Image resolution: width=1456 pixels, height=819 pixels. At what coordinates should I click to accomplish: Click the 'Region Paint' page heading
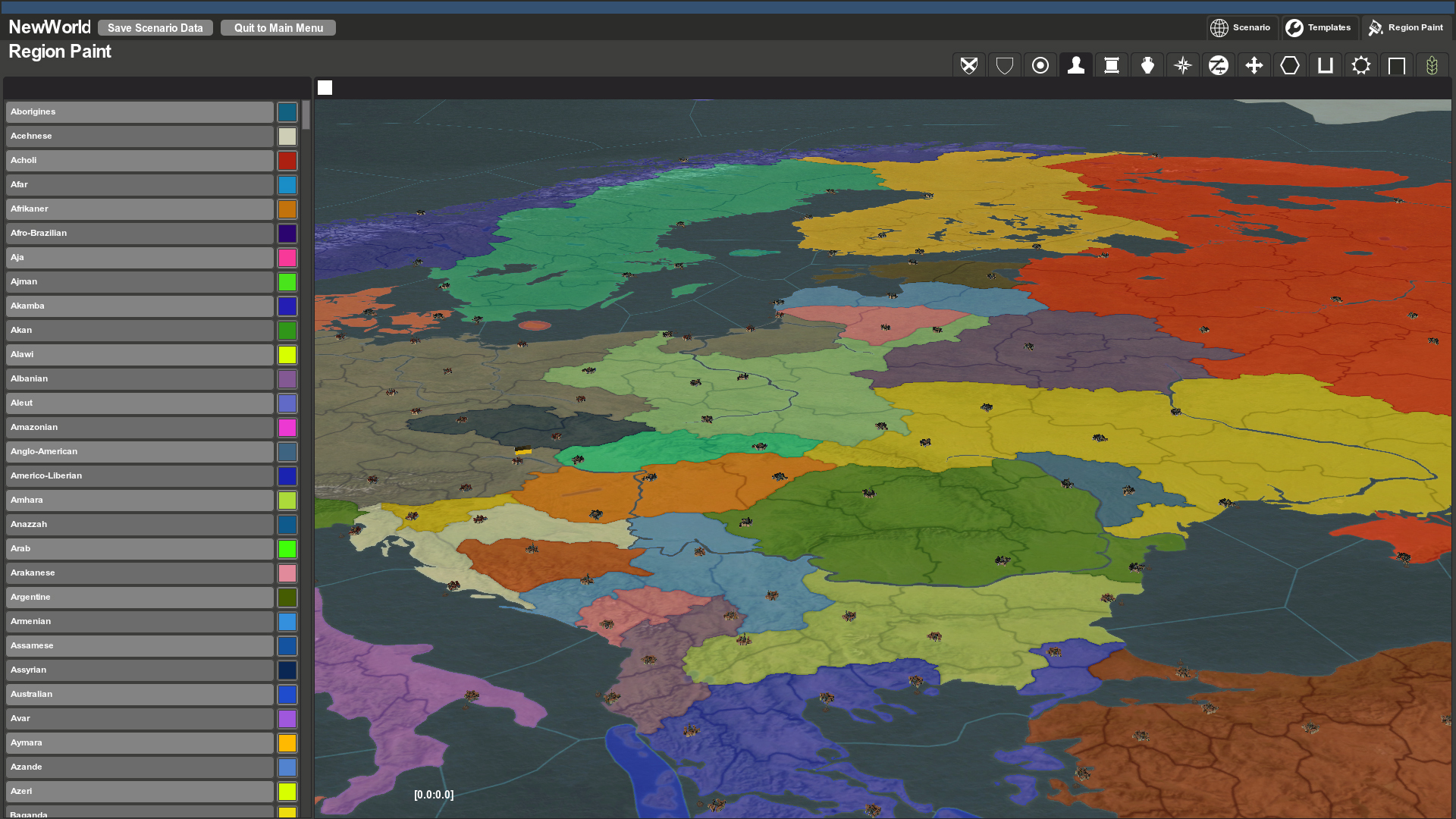(x=60, y=52)
